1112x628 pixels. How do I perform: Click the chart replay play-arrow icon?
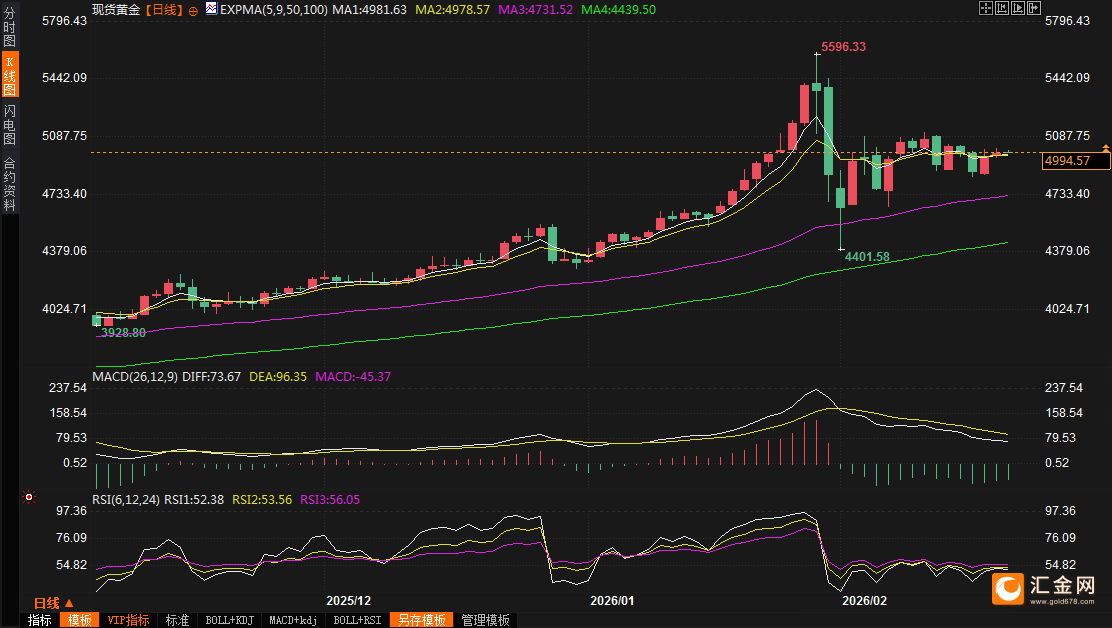1018,8
